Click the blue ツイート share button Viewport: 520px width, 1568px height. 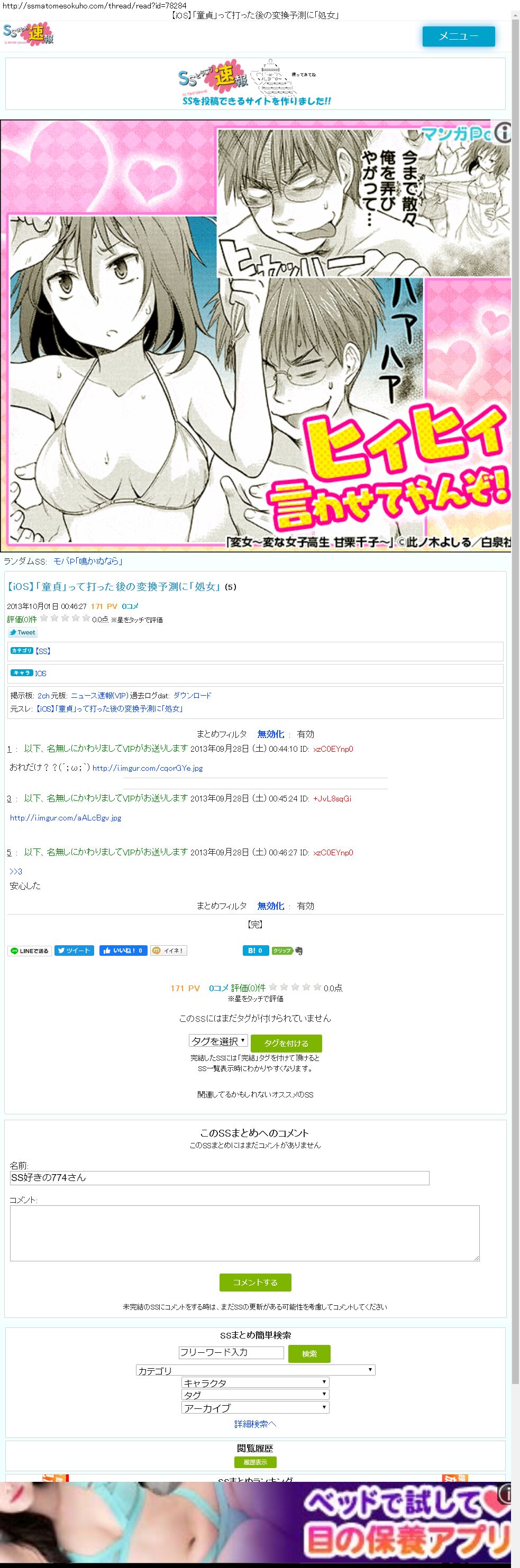tap(74, 951)
